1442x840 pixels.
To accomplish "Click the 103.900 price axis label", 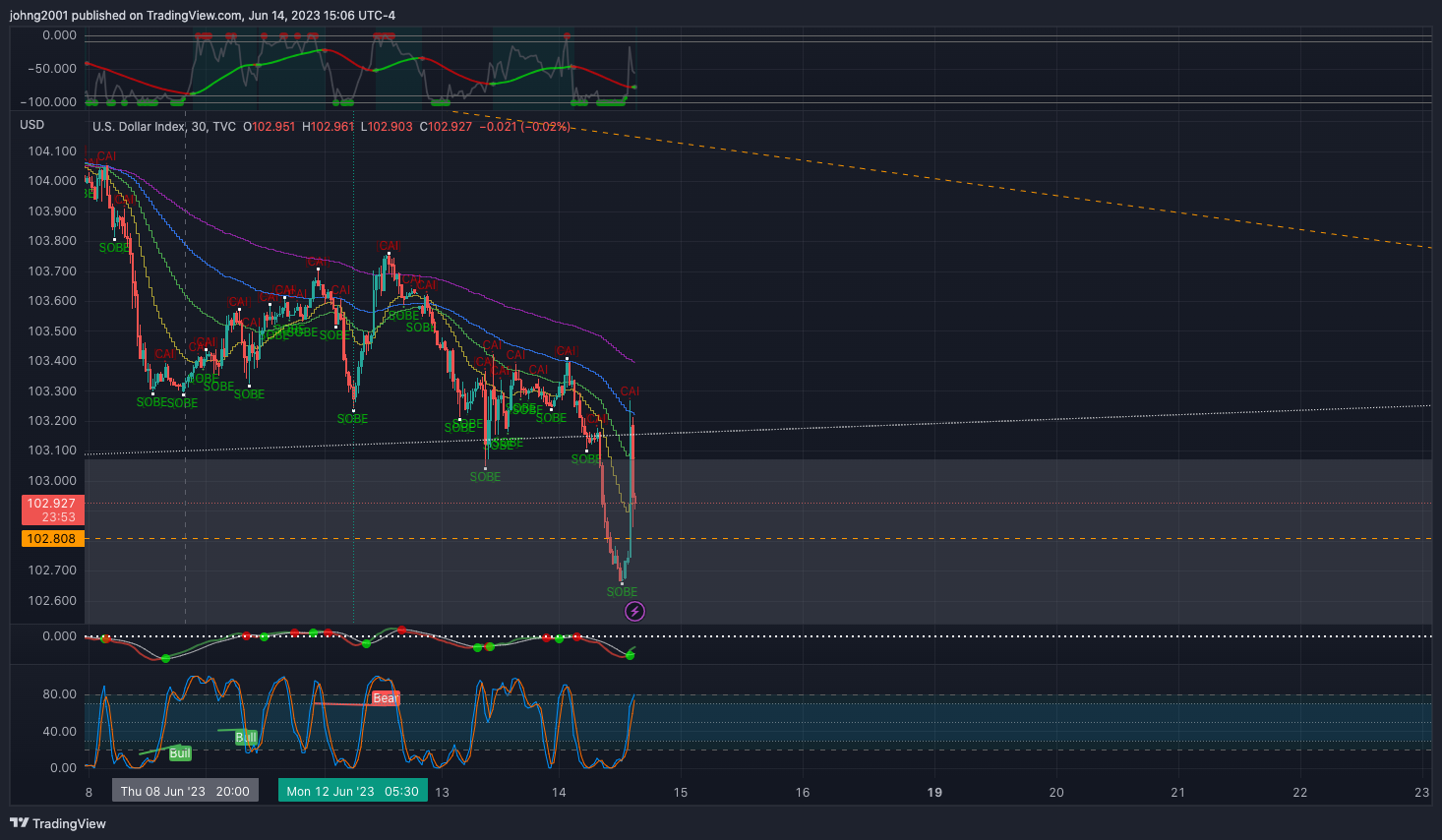I will 52,211.
